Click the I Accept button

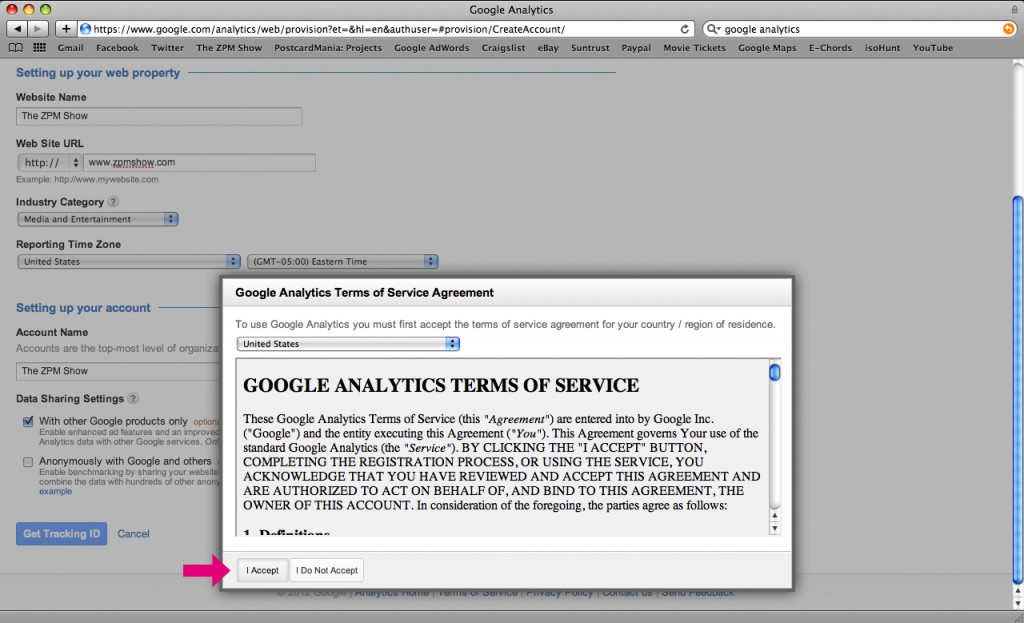point(263,570)
